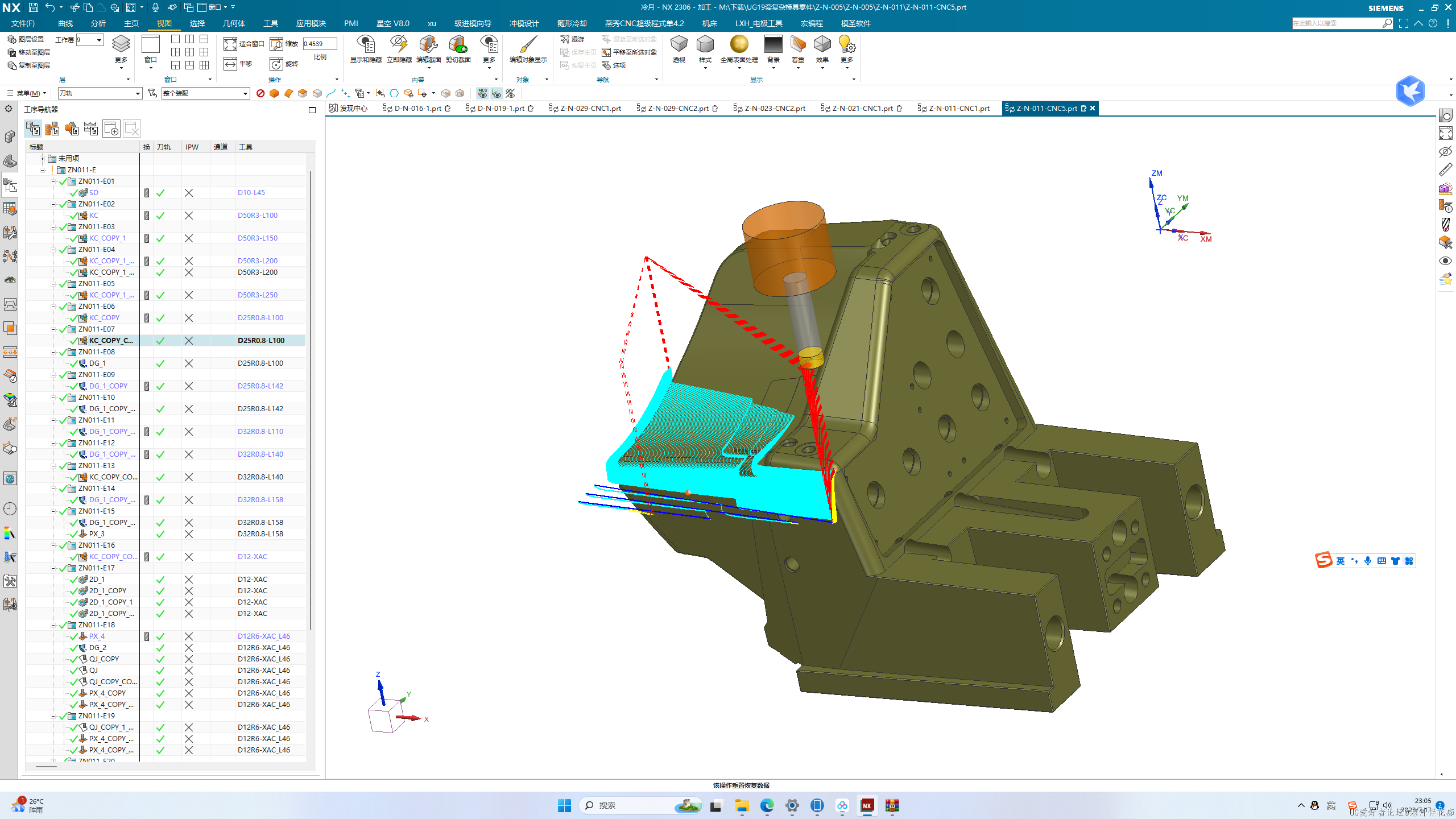Click the 漫游 fly-through icon

tap(565, 39)
